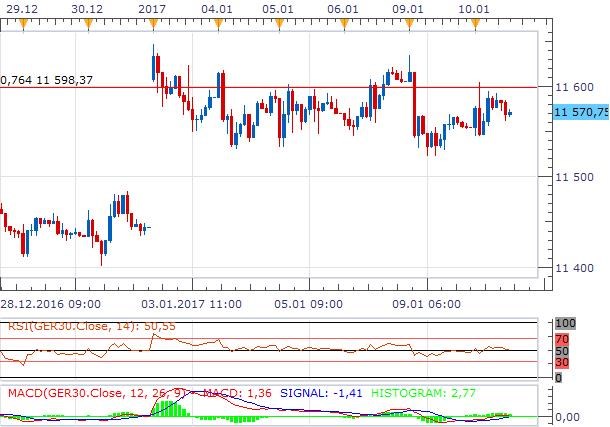This screenshot has height=427, width=610.
Task: Select the 0,764 Fibonacci level label
Action: pyautogui.click(x=40, y=79)
